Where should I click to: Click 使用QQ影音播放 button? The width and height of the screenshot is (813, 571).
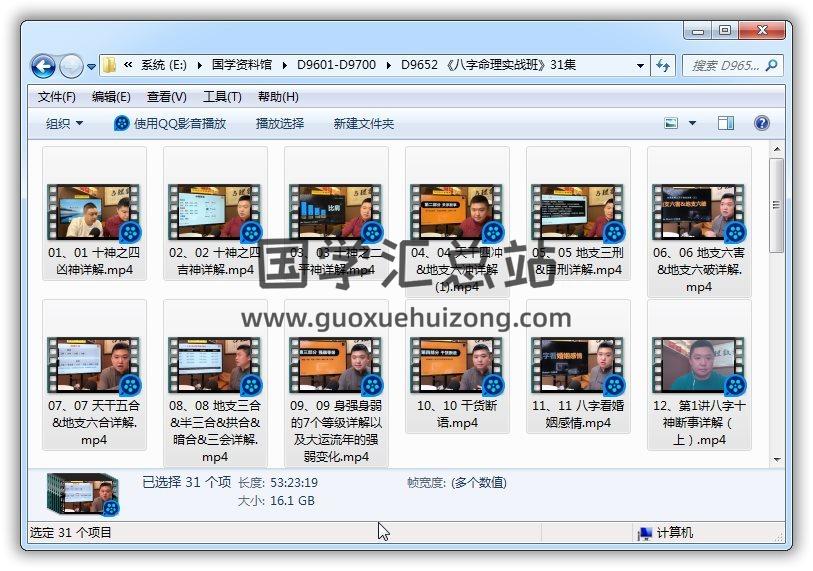coord(170,124)
